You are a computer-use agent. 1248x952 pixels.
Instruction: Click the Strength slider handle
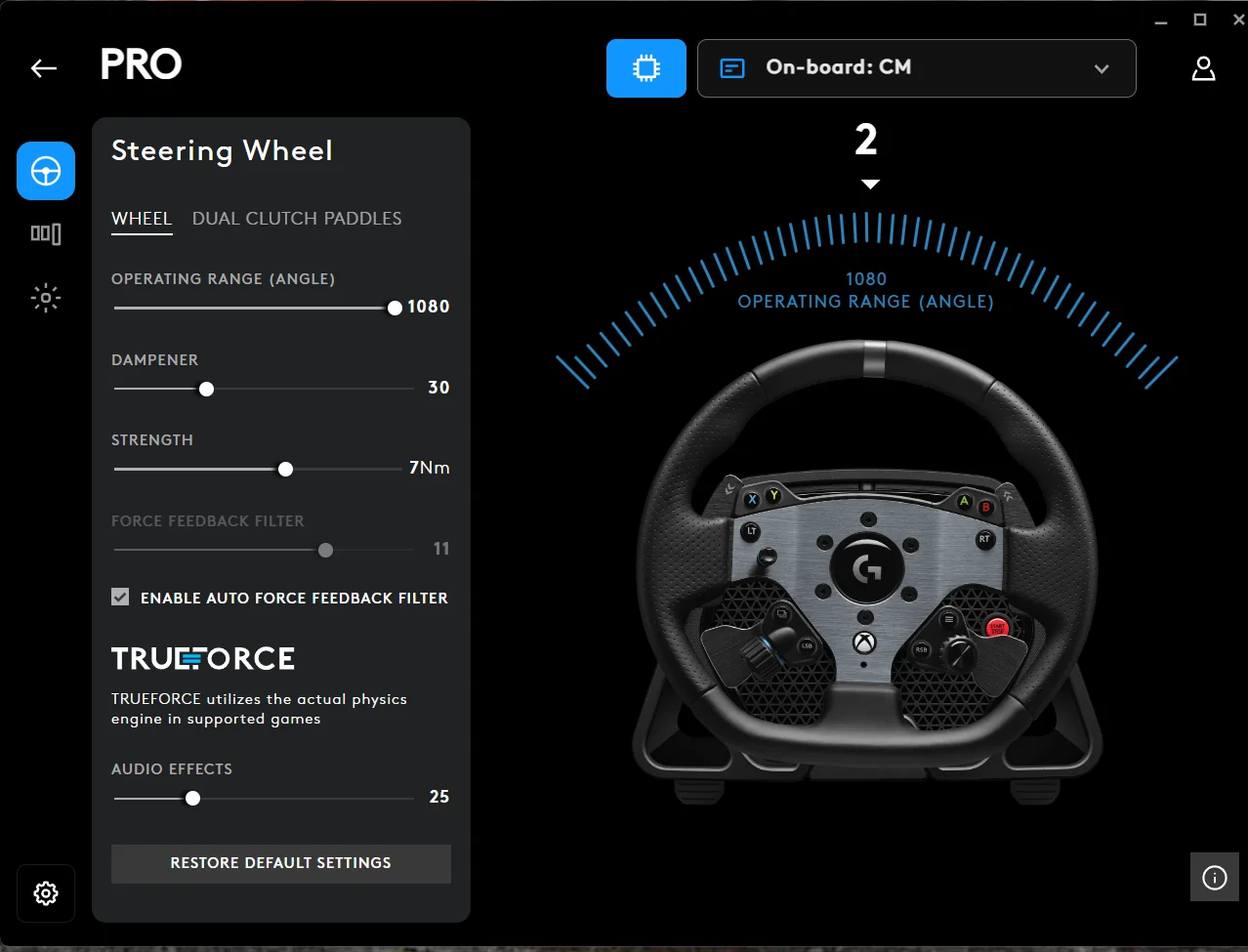click(x=285, y=470)
